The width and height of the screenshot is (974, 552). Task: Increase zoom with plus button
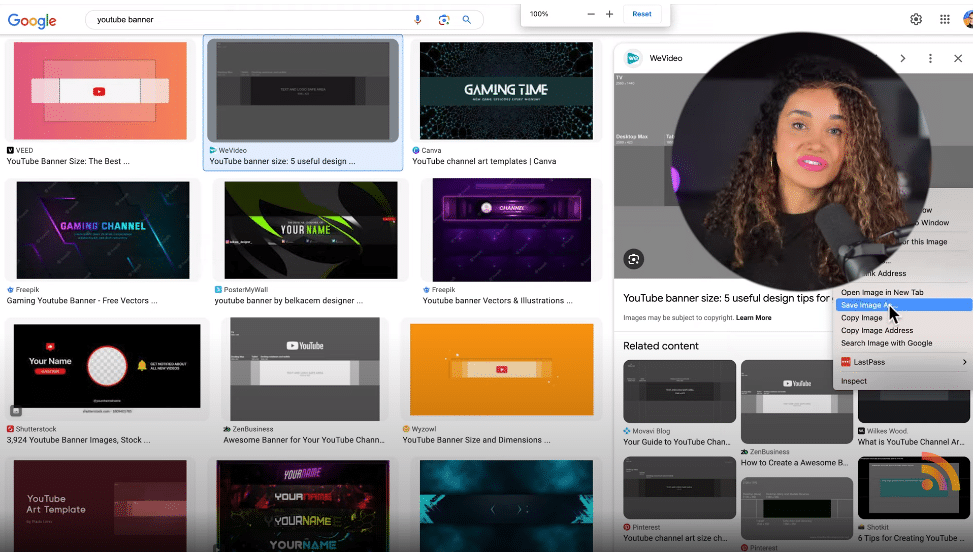coord(609,14)
